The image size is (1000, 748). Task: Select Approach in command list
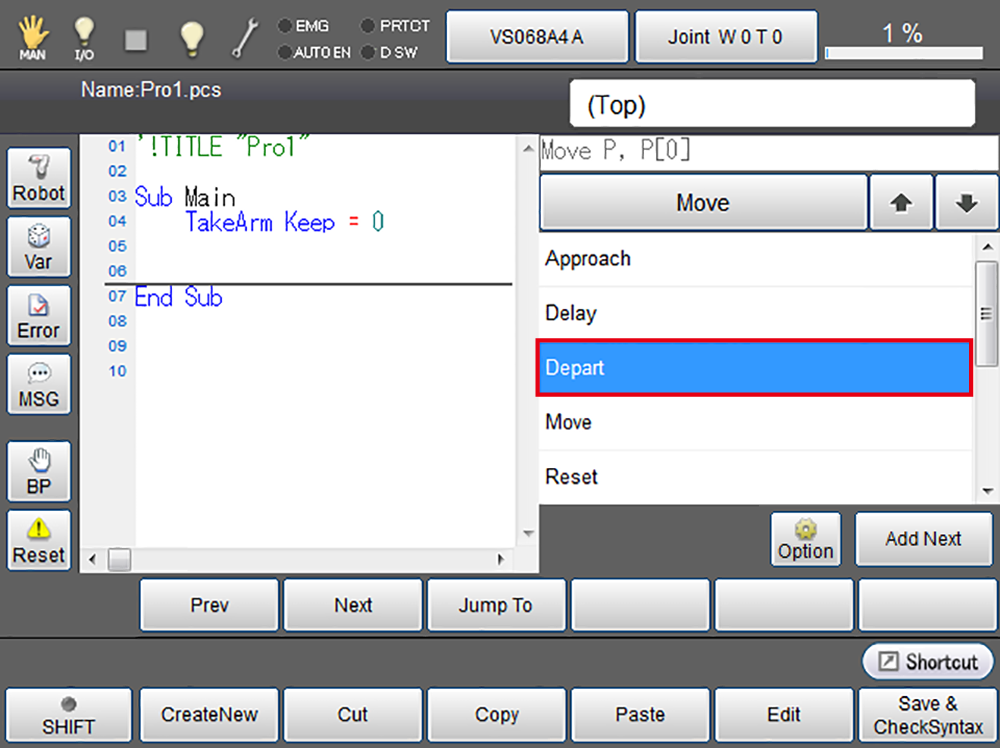(755, 259)
